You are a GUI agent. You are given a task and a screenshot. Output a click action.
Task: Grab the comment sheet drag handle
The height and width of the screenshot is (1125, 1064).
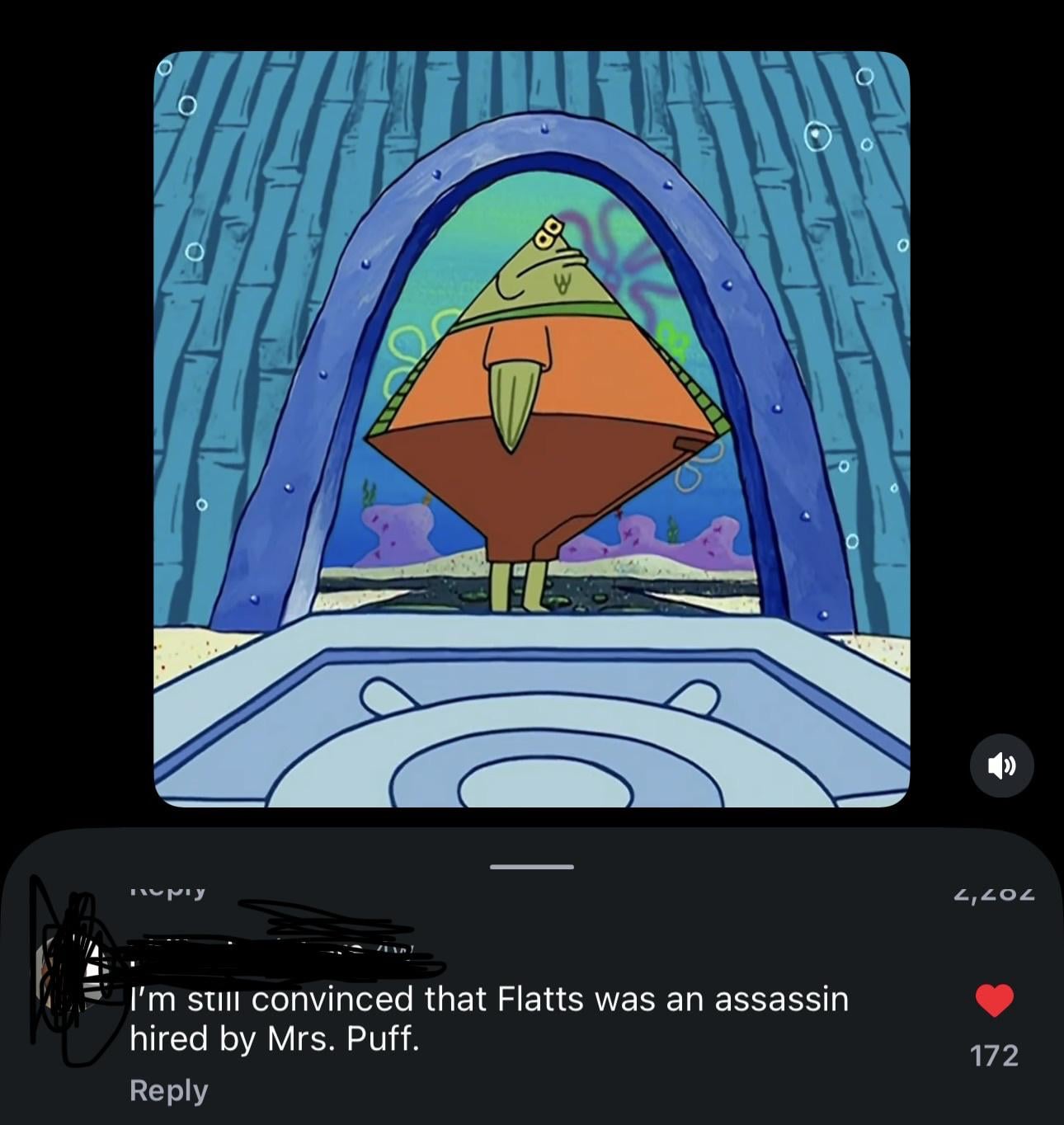click(531, 867)
